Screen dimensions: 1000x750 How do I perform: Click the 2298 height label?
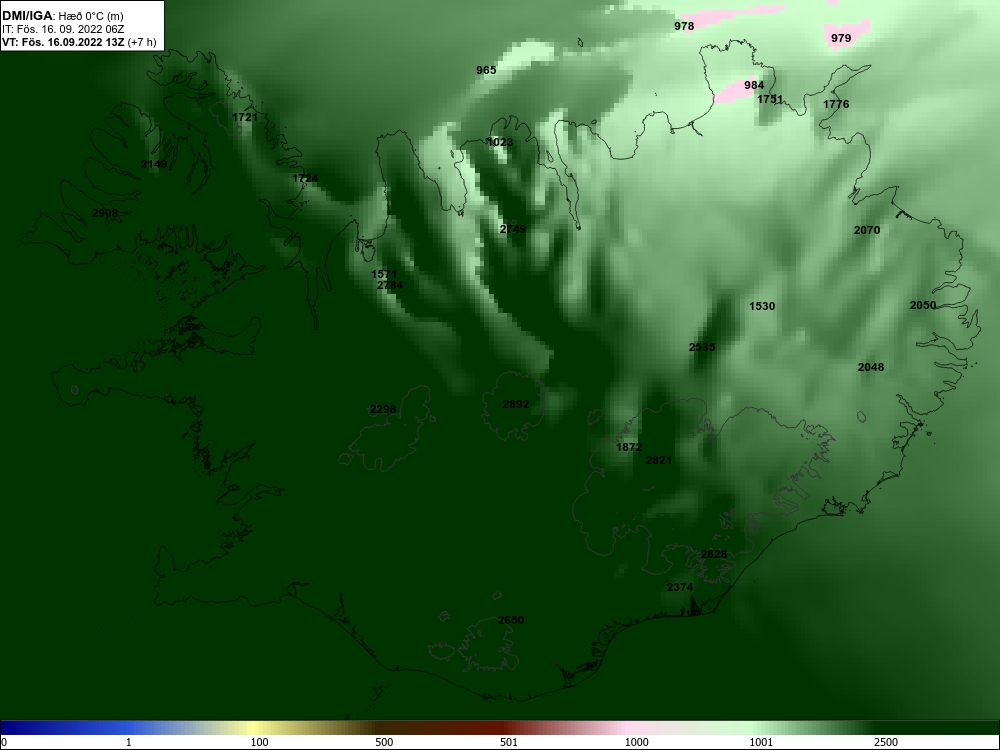point(383,409)
